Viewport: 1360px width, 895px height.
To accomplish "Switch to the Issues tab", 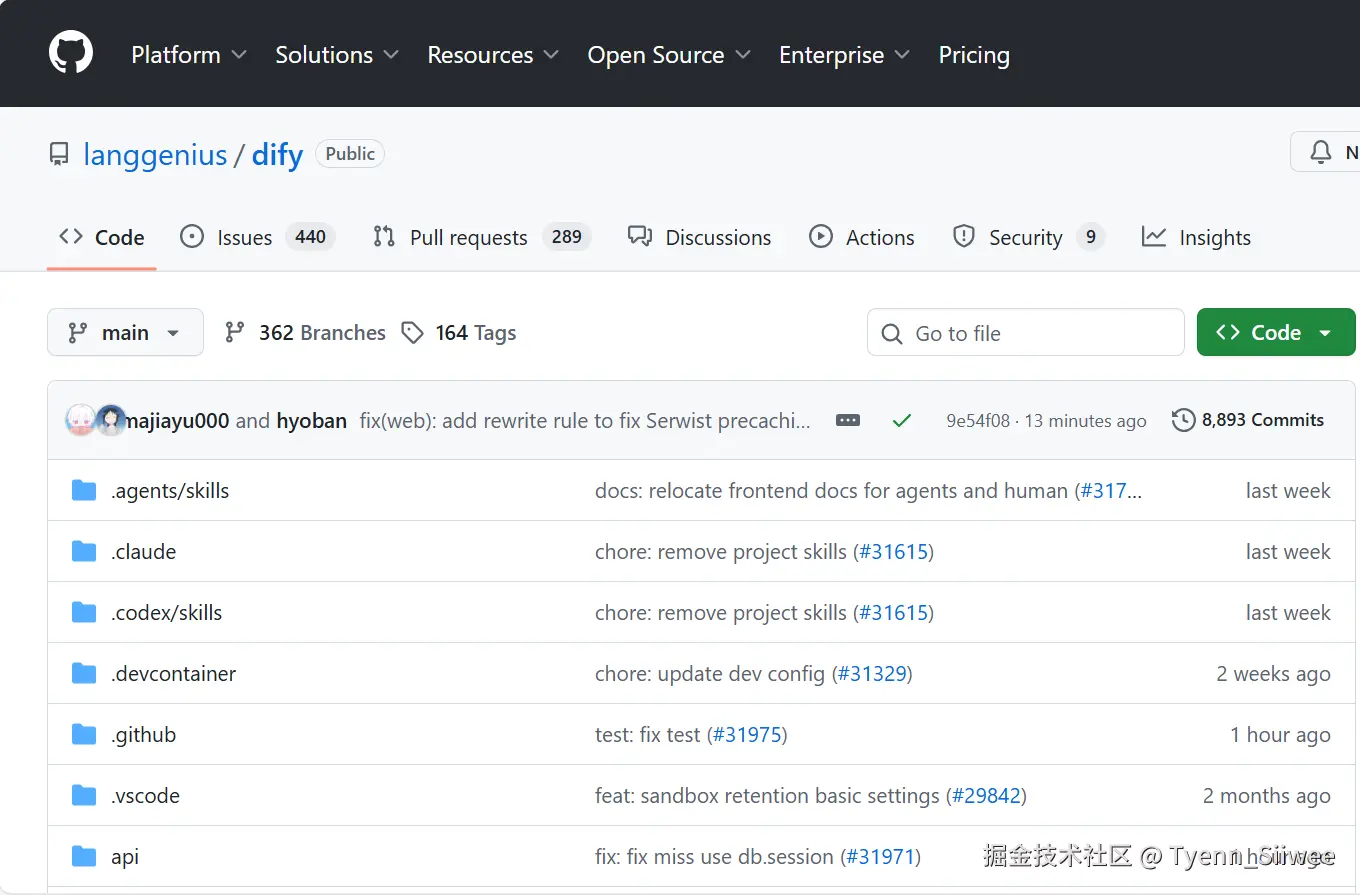I will (x=257, y=237).
